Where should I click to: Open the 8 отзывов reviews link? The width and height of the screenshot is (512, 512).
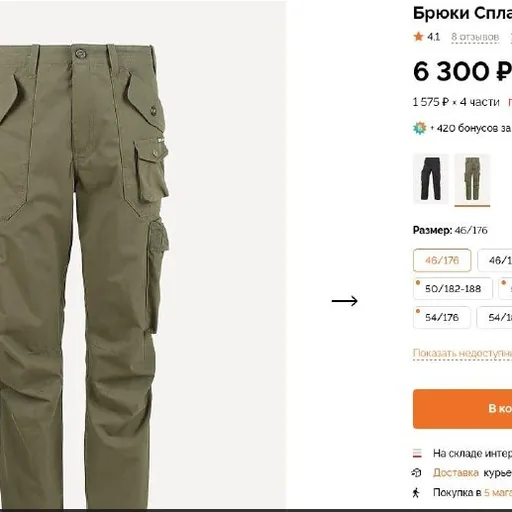475,37
